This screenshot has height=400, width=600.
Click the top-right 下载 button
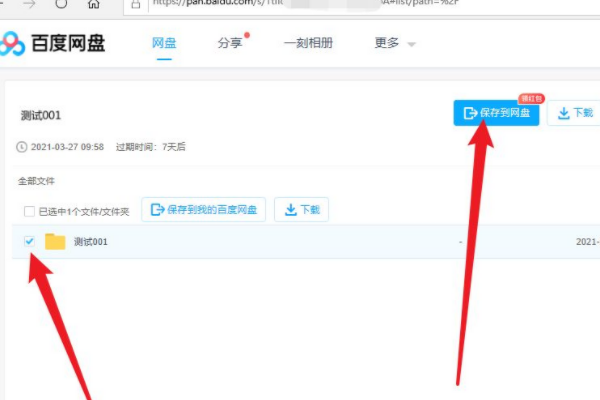point(575,113)
